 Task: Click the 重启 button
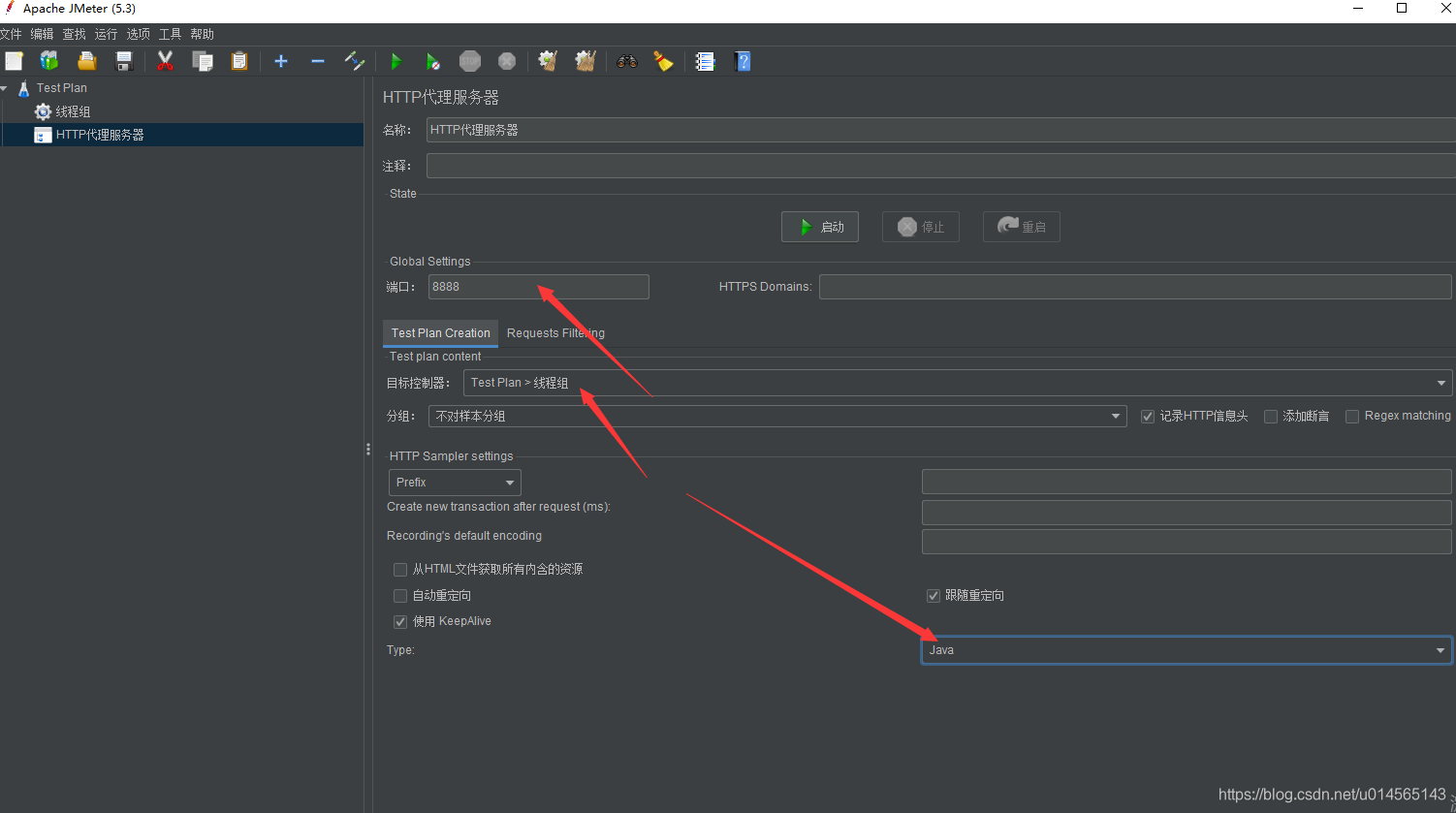click(1022, 227)
